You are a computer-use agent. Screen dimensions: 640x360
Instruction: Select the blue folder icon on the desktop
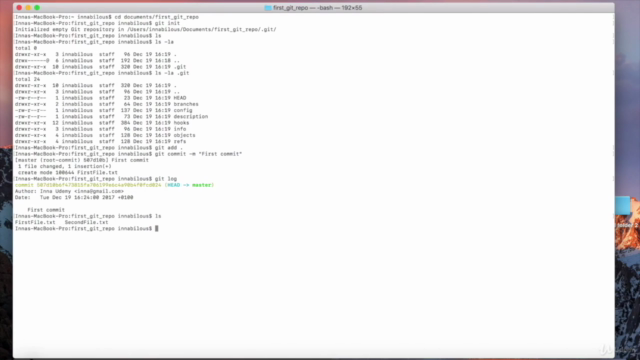623,206
